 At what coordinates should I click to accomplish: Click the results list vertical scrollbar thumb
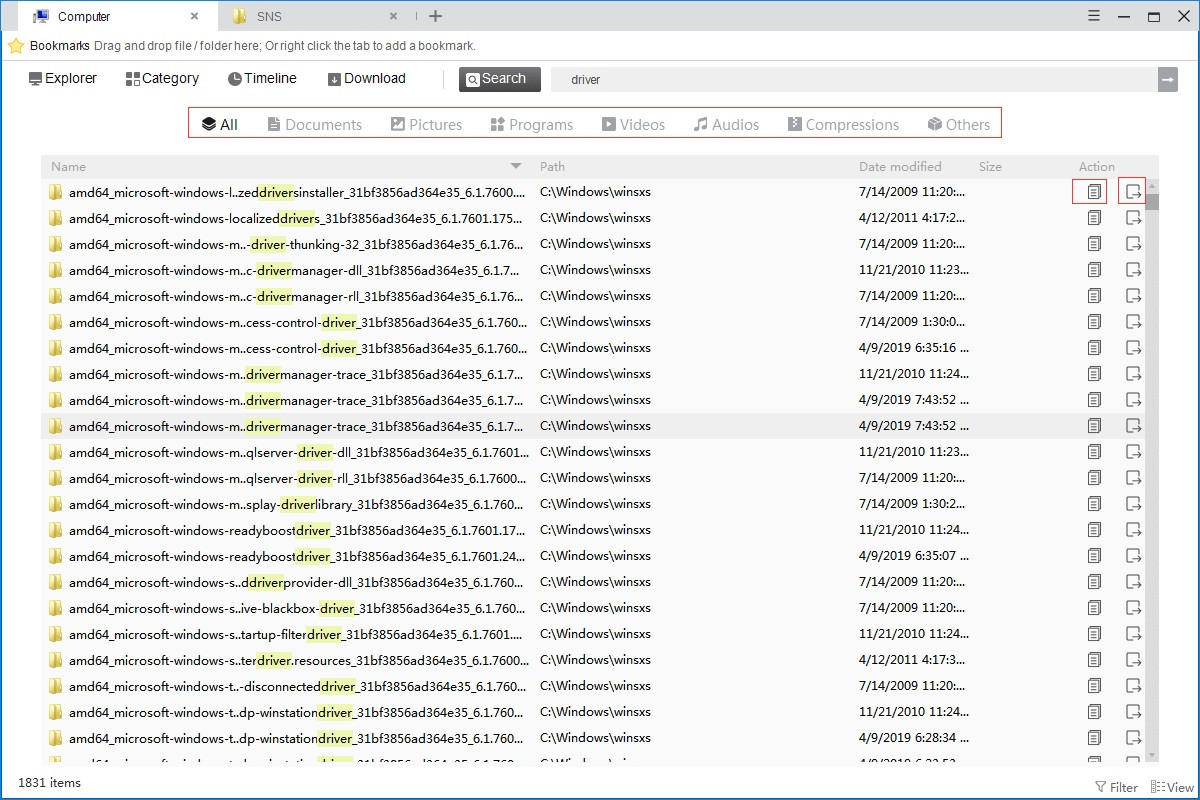(x=1152, y=202)
